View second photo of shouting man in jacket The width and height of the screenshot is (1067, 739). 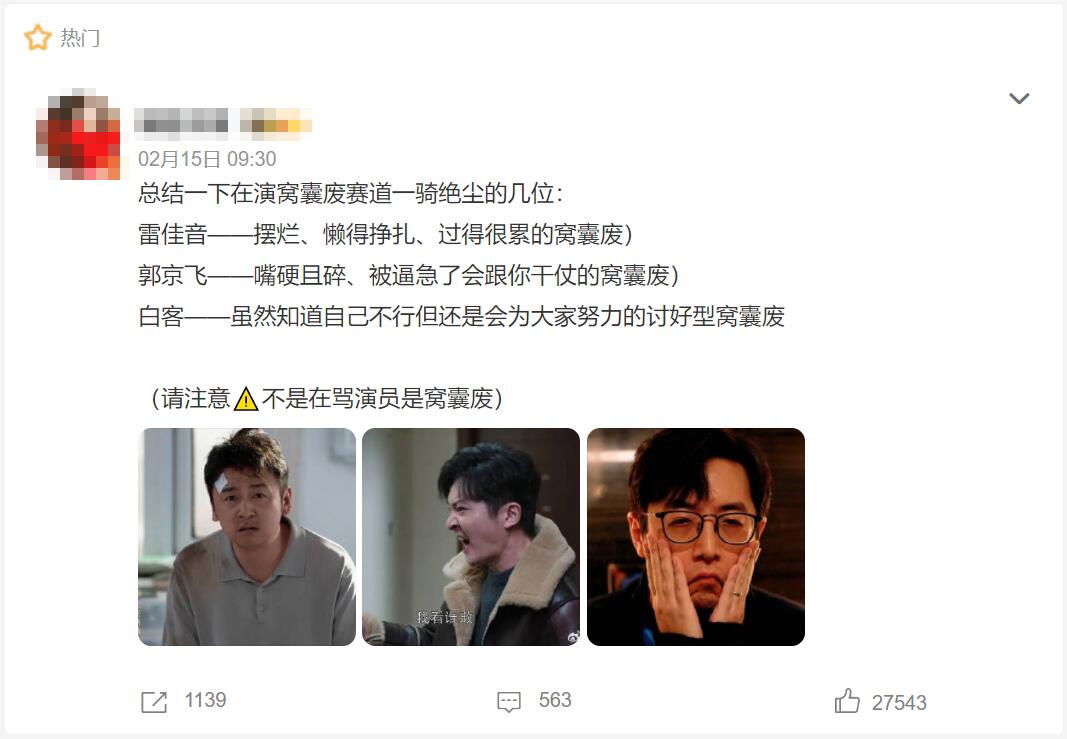click(471, 537)
